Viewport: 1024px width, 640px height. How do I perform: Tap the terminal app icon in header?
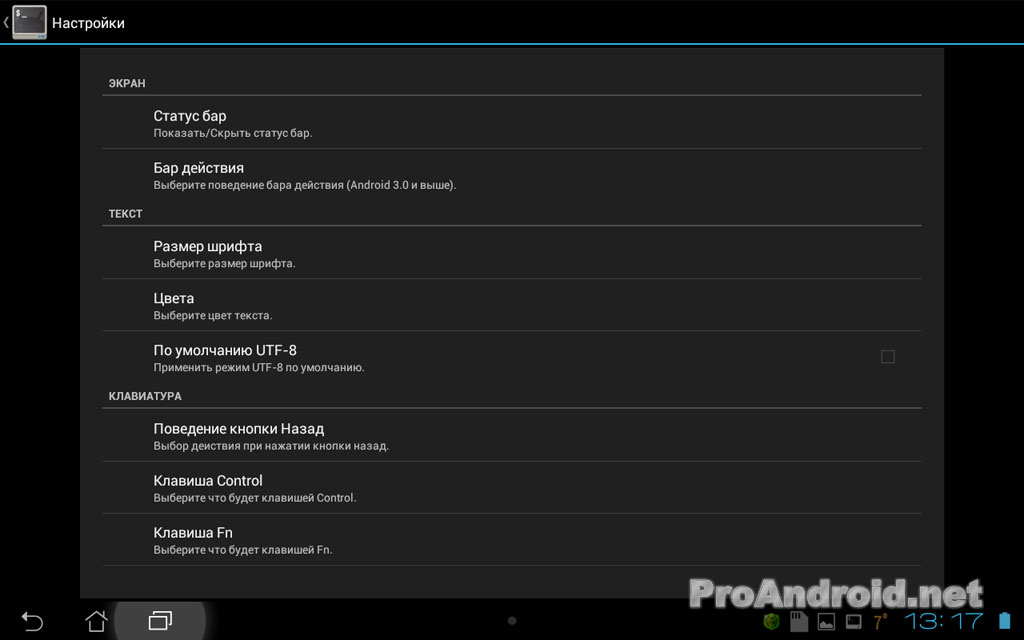click(x=29, y=22)
